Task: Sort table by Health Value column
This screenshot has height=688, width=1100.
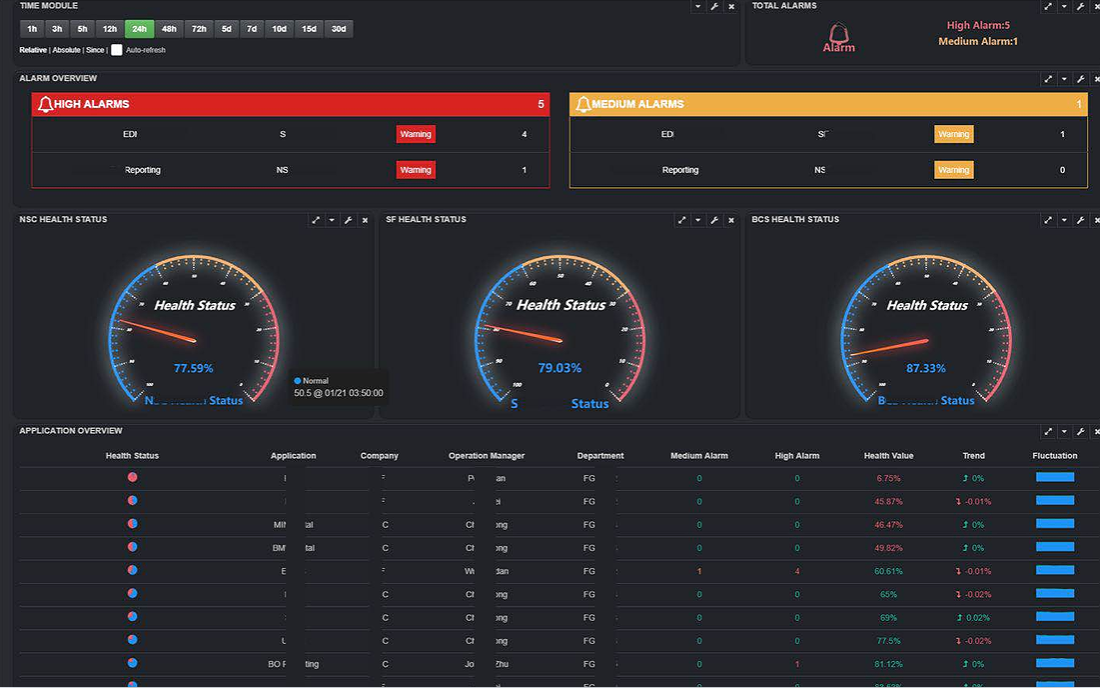Action: [x=888, y=456]
